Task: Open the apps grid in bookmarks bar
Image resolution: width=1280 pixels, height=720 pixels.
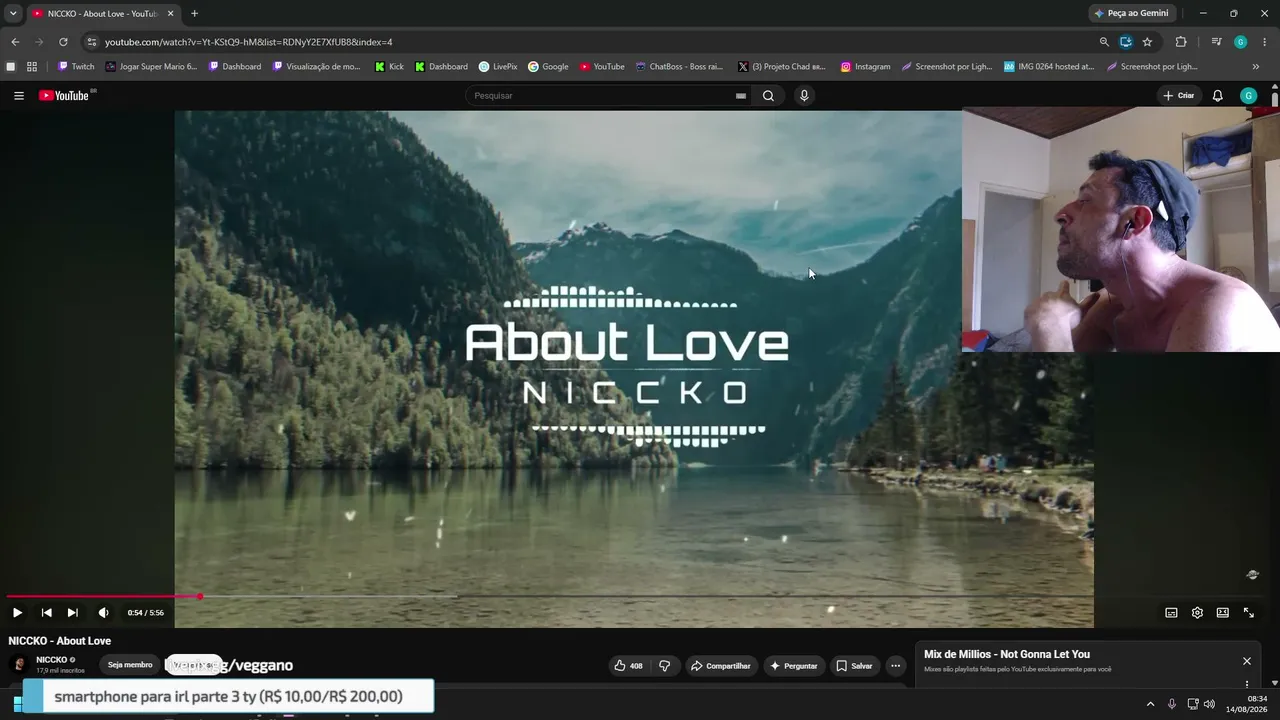Action: click(32, 67)
